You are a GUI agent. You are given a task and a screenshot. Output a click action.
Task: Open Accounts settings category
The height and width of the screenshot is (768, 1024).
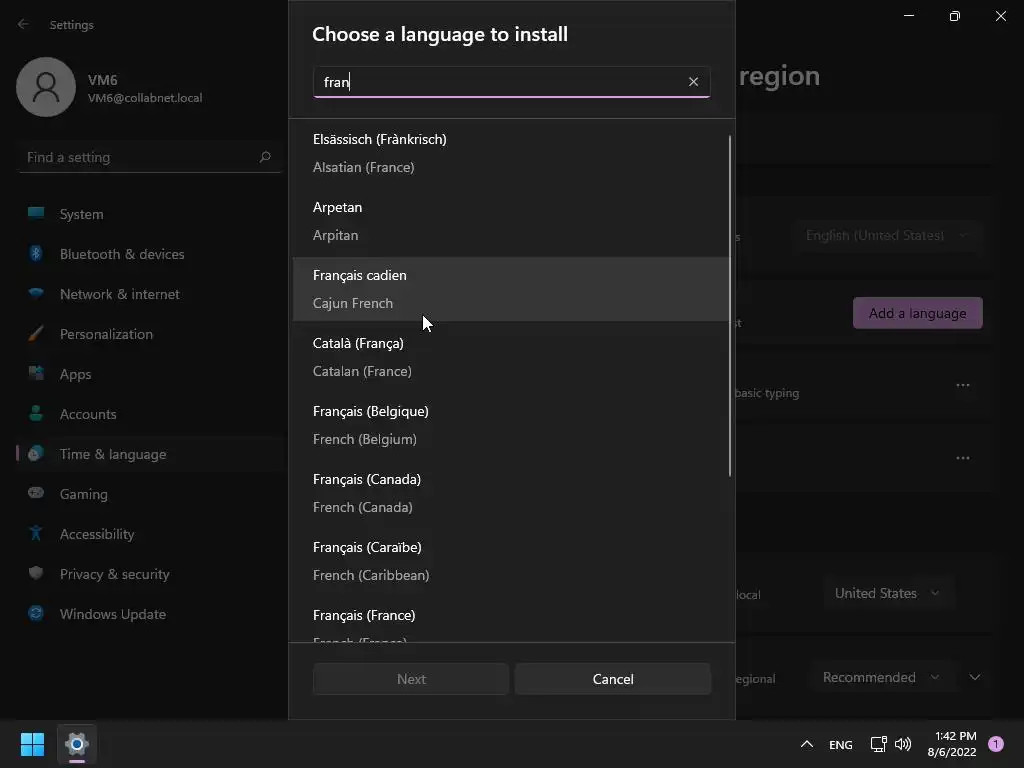coord(150,414)
